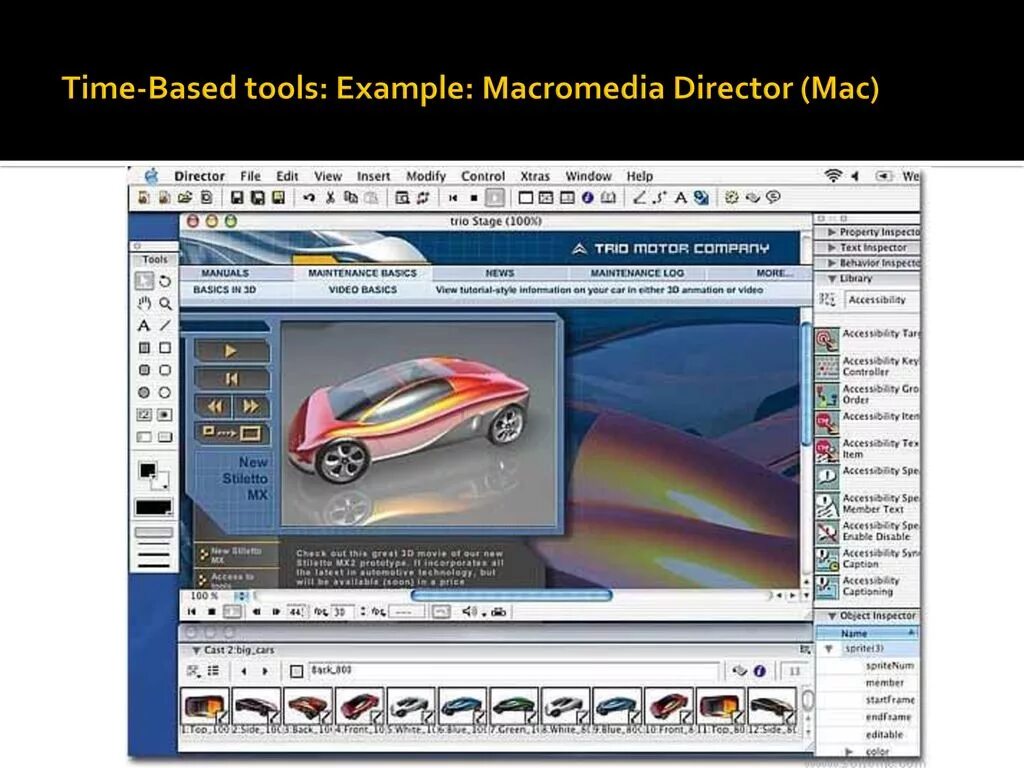The height and width of the screenshot is (768, 1024).
Task: Click the Accessibility Target library icon
Action: [827, 340]
